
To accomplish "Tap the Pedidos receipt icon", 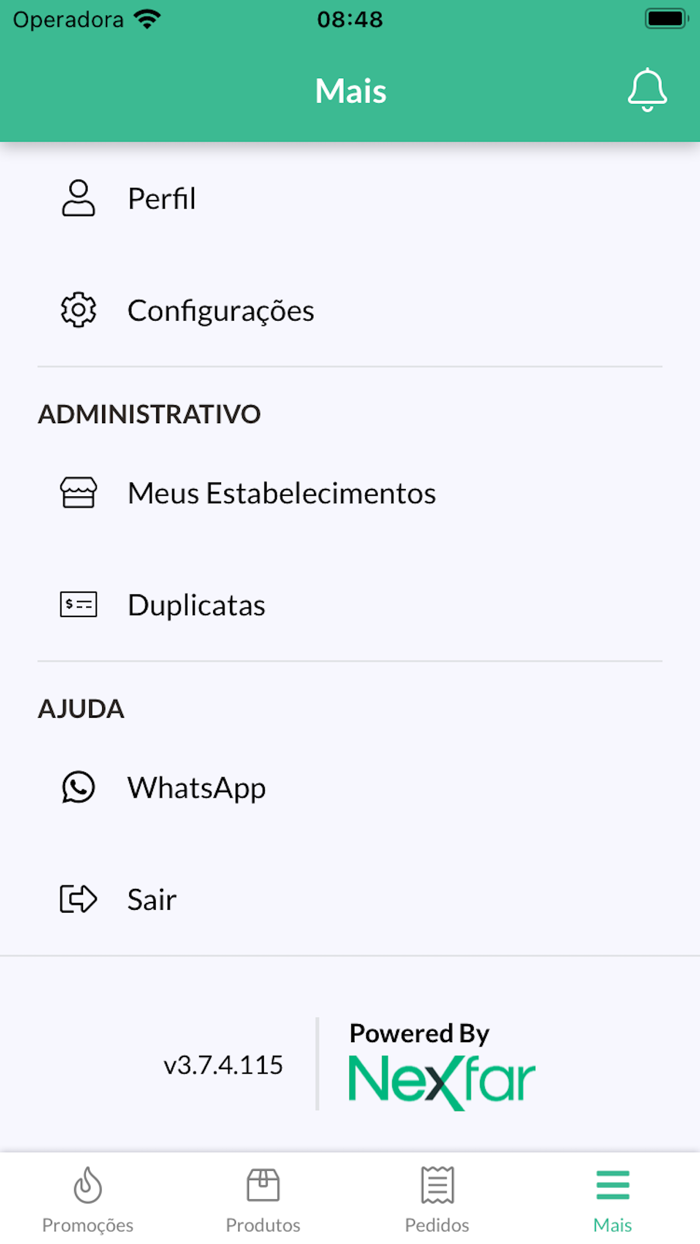I will (437, 1185).
